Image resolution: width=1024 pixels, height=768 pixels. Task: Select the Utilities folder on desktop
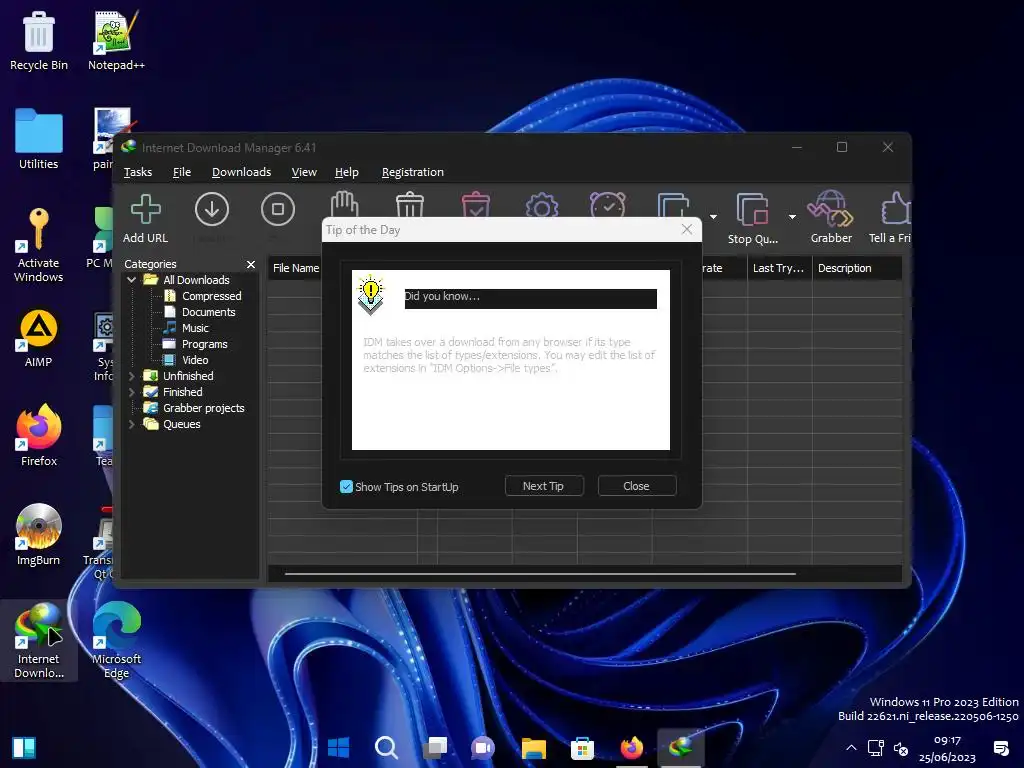click(x=39, y=139)
